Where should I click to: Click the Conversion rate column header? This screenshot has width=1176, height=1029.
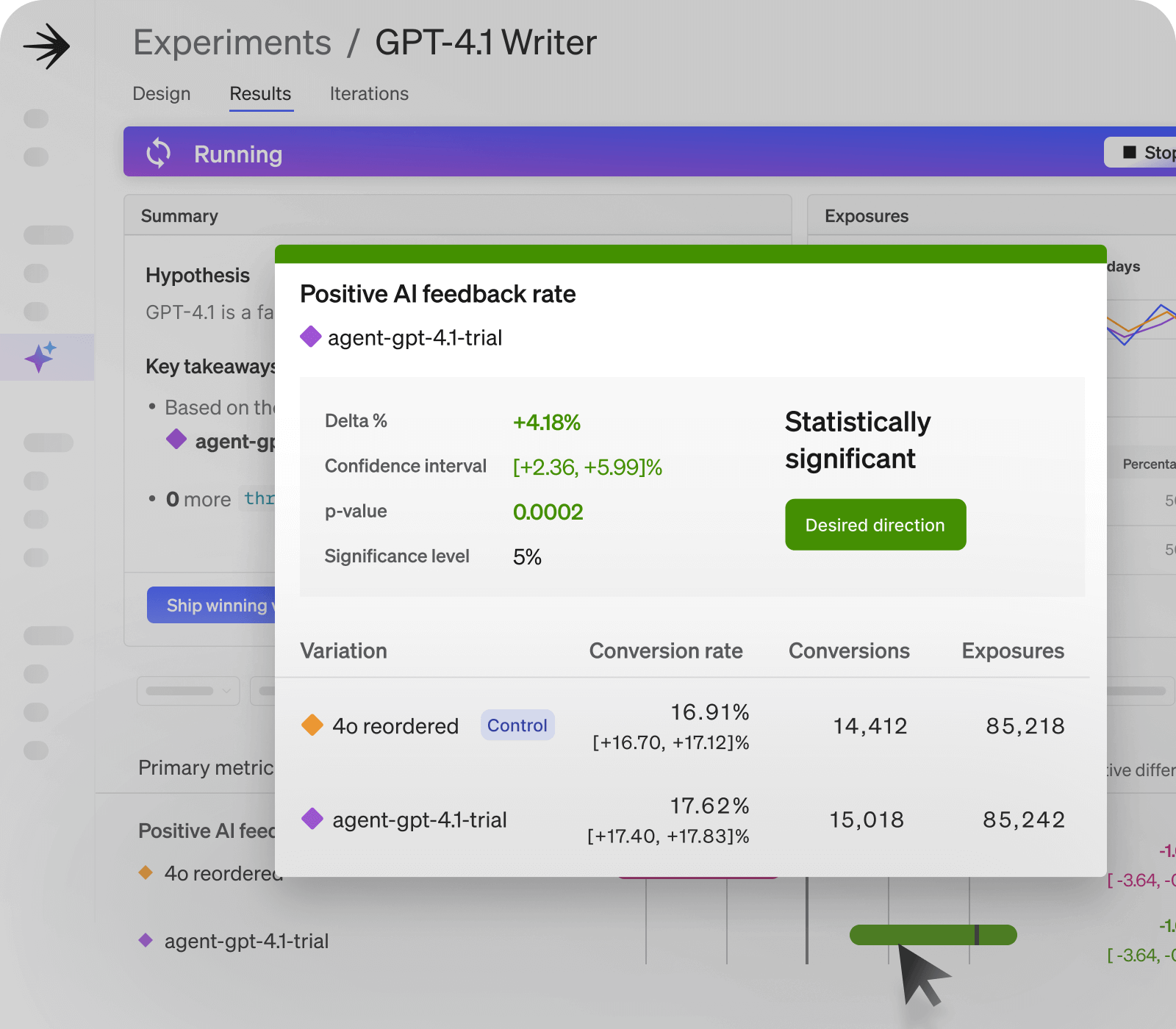pyautogui.click(x=666, y=650)
